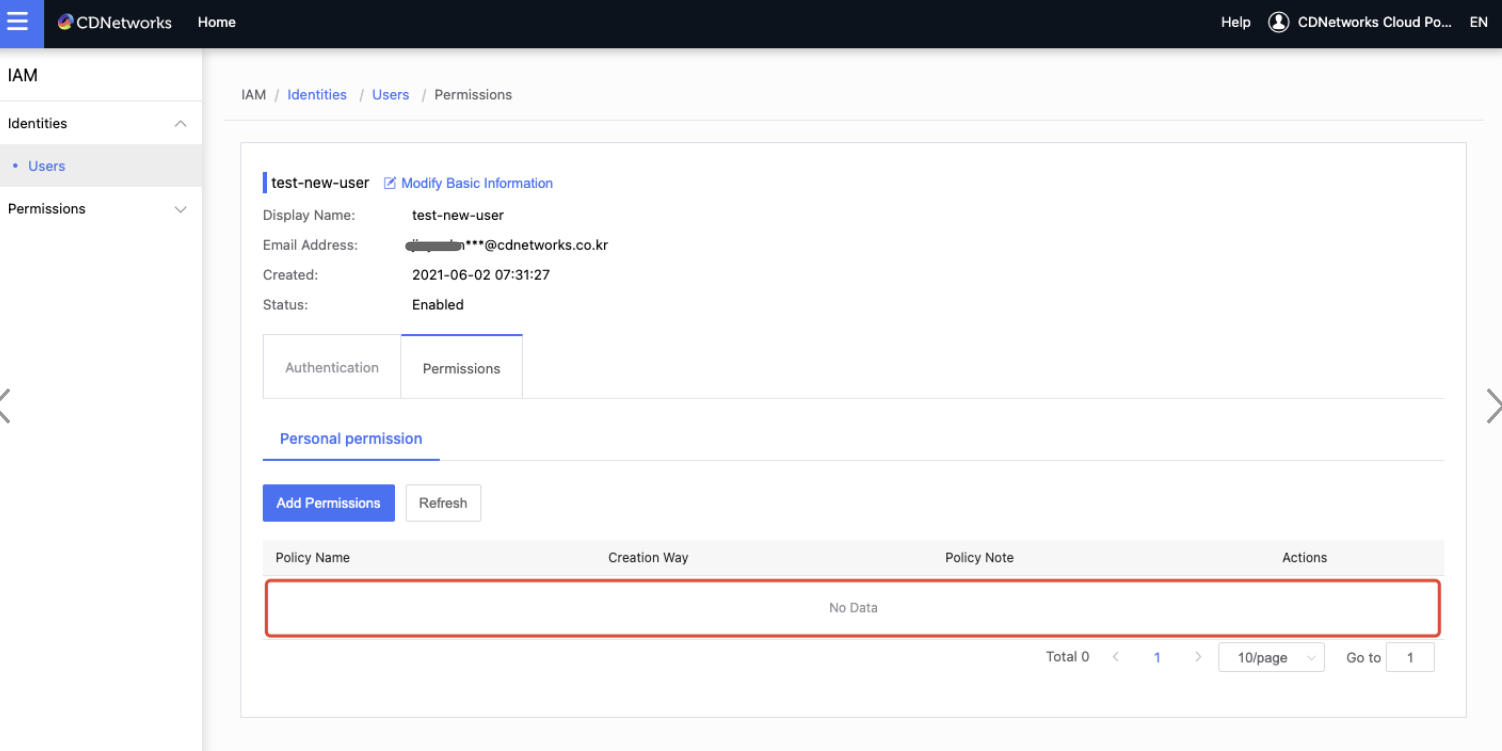Screen dimensions: 1502x751
Task: Click the edit pencil icon beside test-new-user
Action: point(390,183)
